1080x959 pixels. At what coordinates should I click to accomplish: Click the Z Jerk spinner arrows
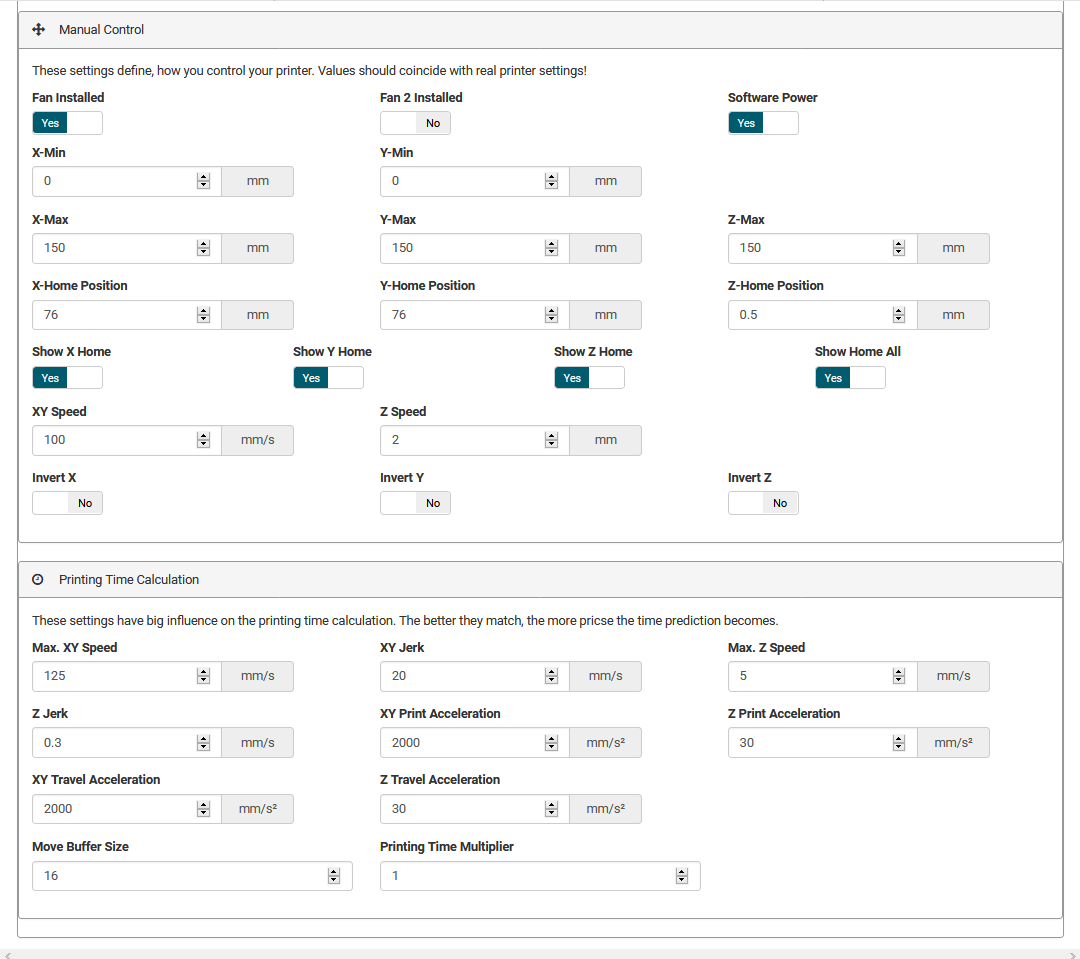(x=203, y=743)
